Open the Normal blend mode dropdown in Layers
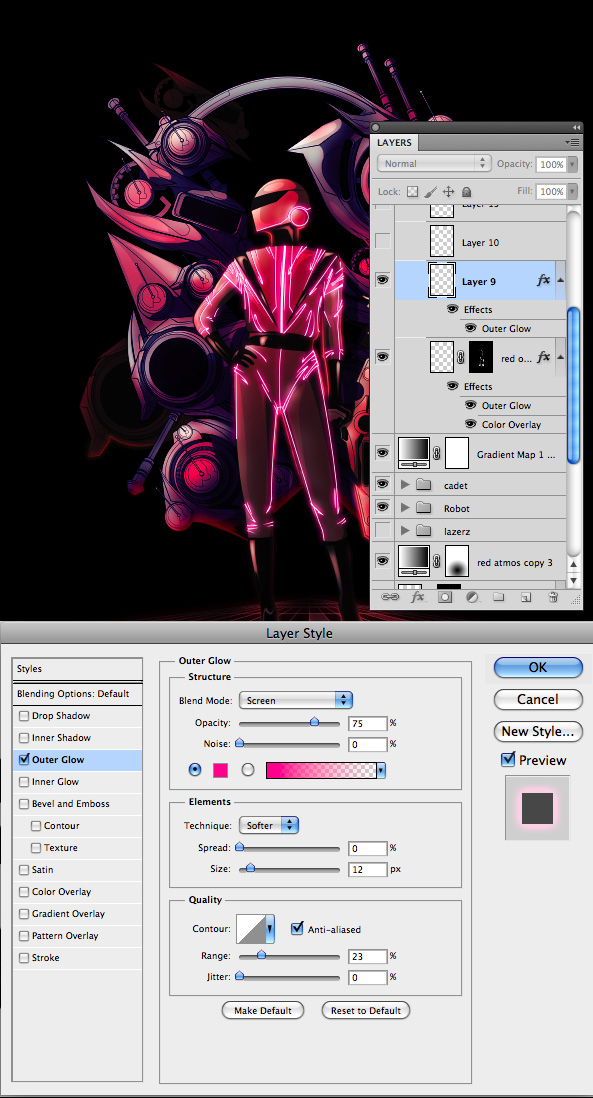The height and width of the screenshot is (1098, 593). point(433,163)
